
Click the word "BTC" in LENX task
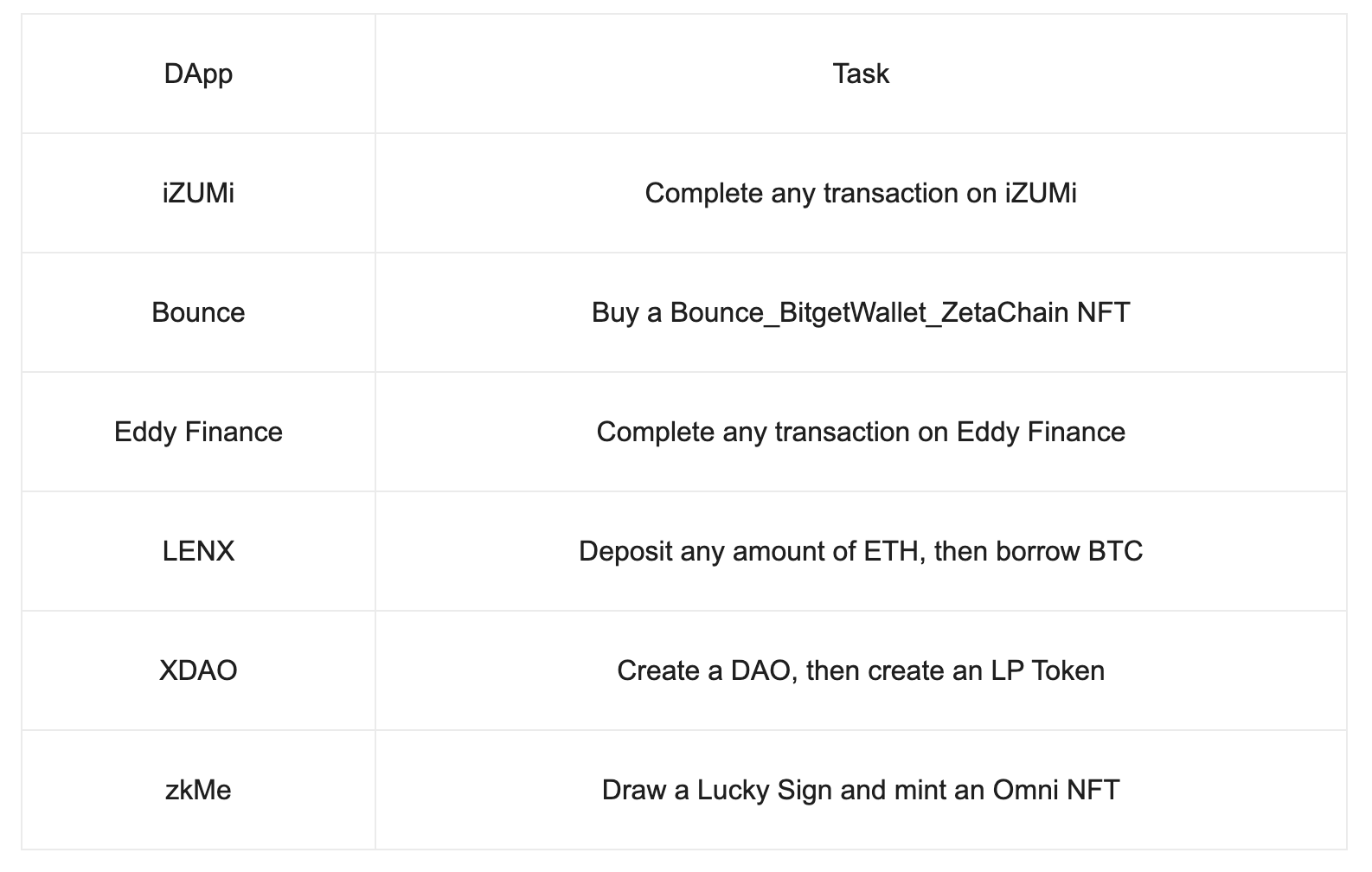pyautogui.click(x=1115, y=551)
